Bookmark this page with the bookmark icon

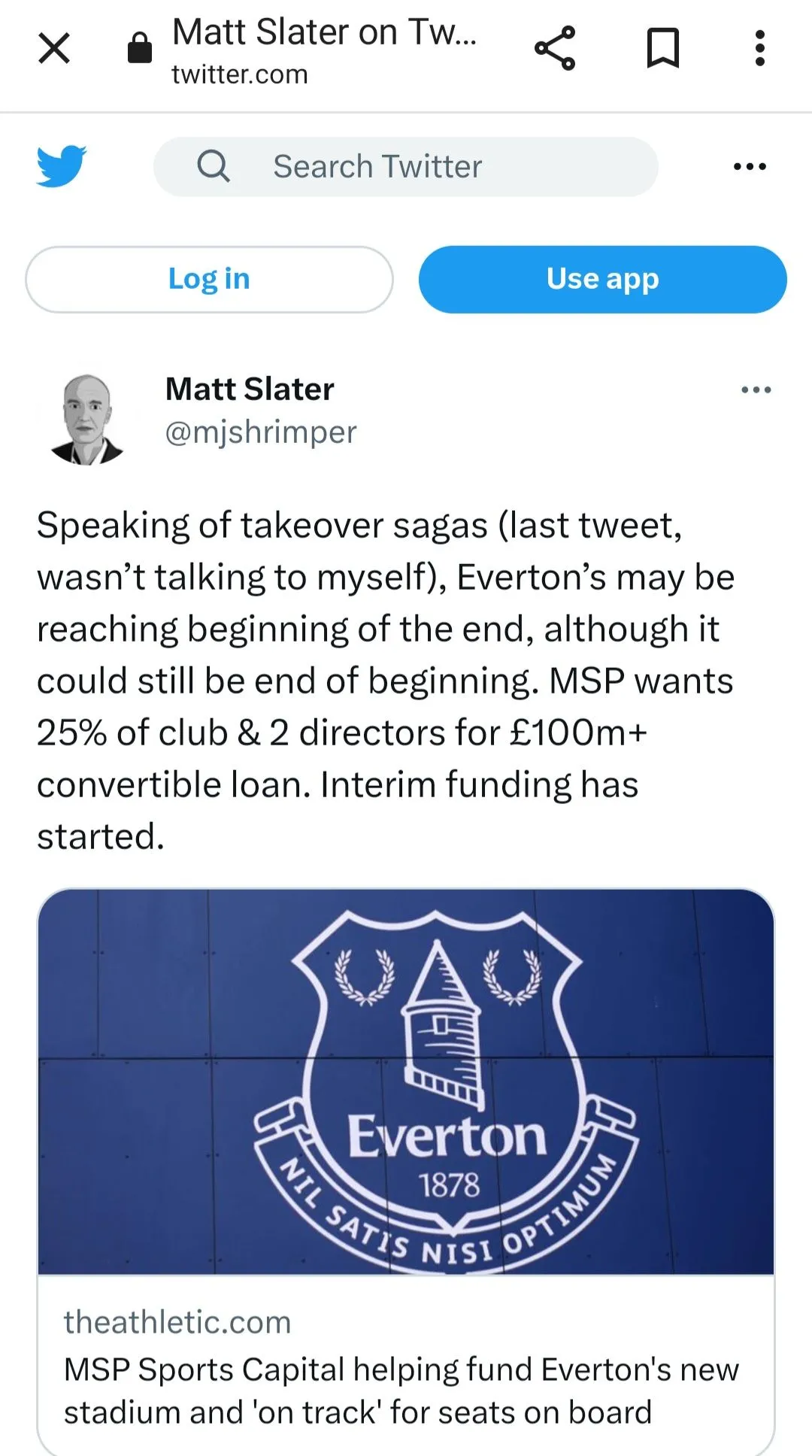[663, 49]
